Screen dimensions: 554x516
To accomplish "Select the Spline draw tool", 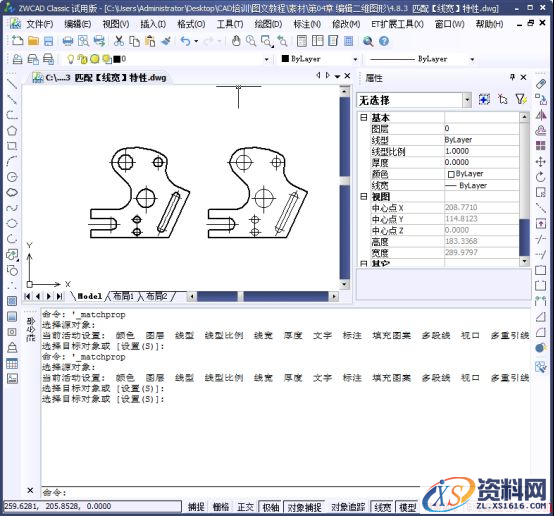I will (x=12, y=208).
